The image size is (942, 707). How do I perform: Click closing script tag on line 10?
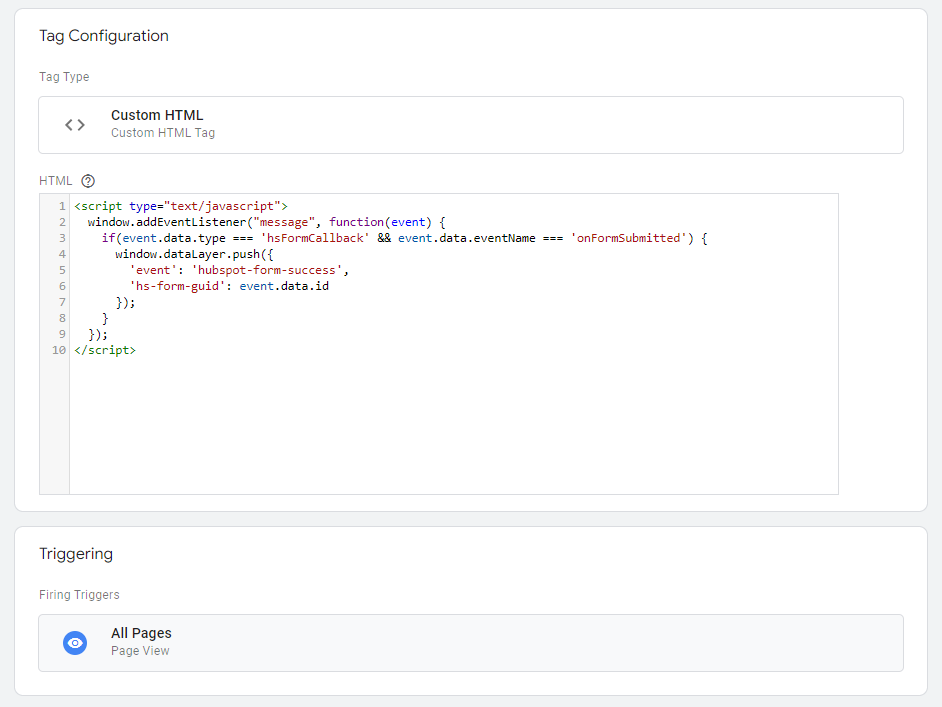coord(105,350)
